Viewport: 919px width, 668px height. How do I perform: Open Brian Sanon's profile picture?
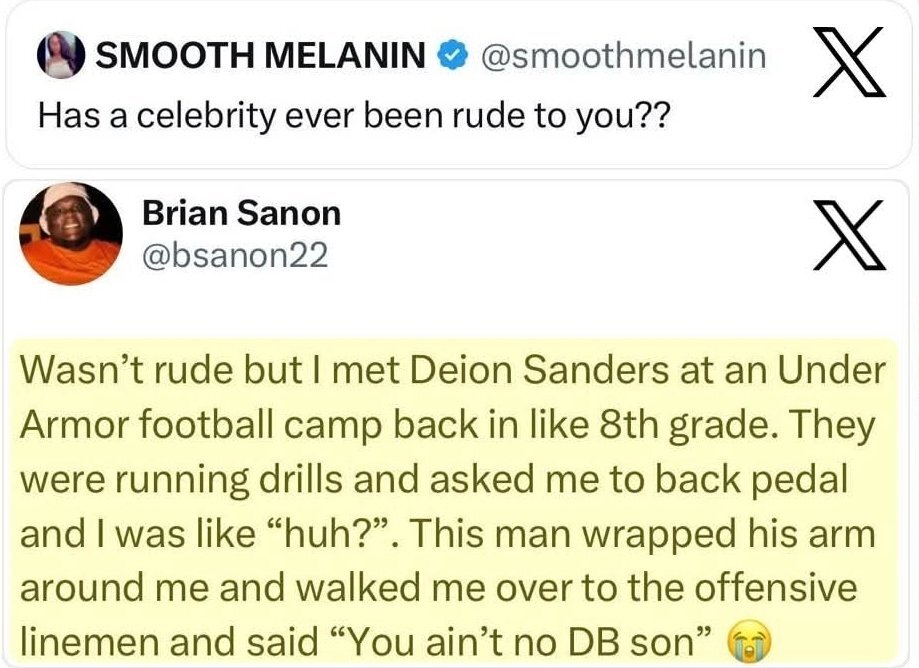pyautogui.click(x=72, y=234)
